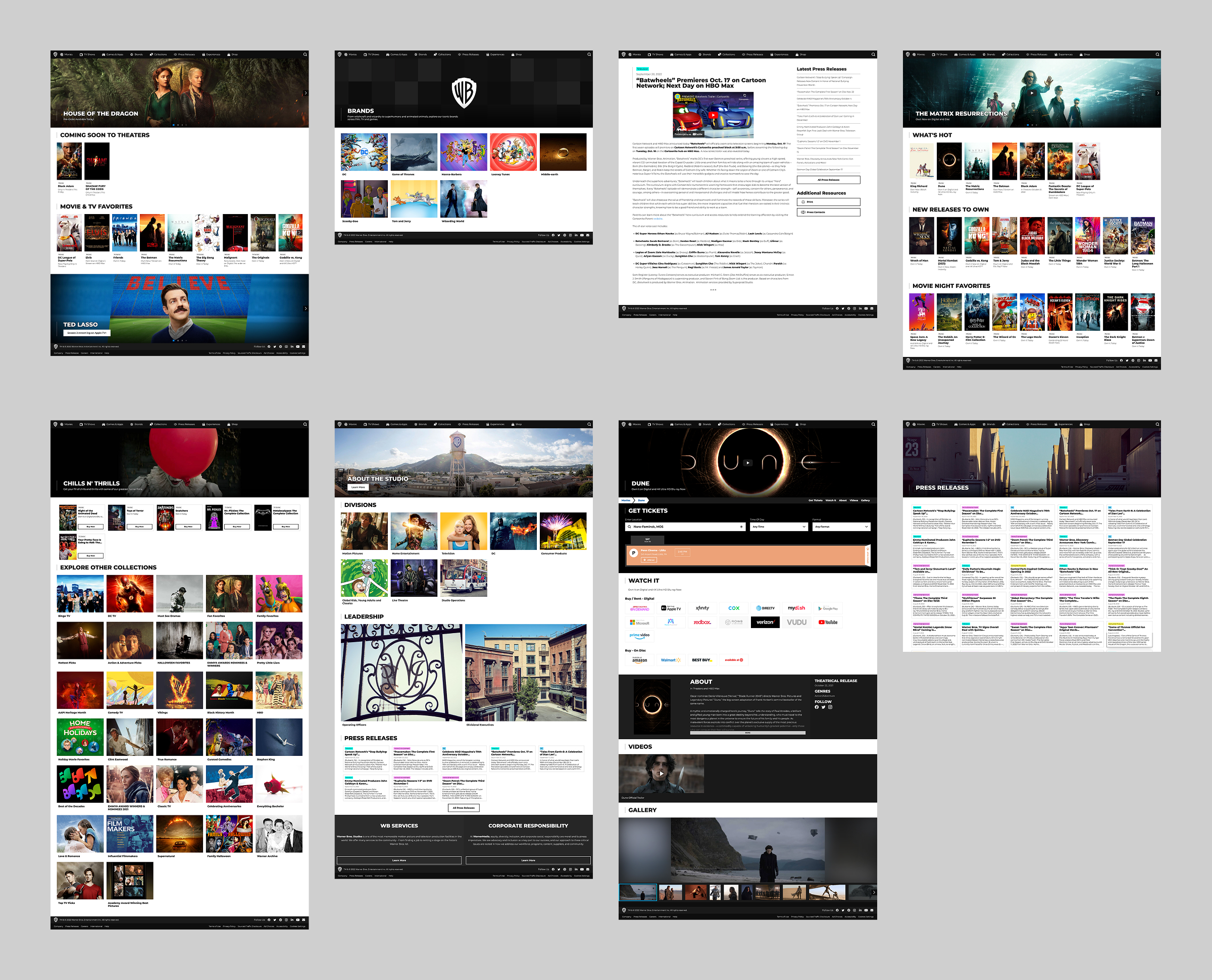Click the verizon retailer logo
The height and width of the screenshot is (980, 1212).
[x=765, y=622]
